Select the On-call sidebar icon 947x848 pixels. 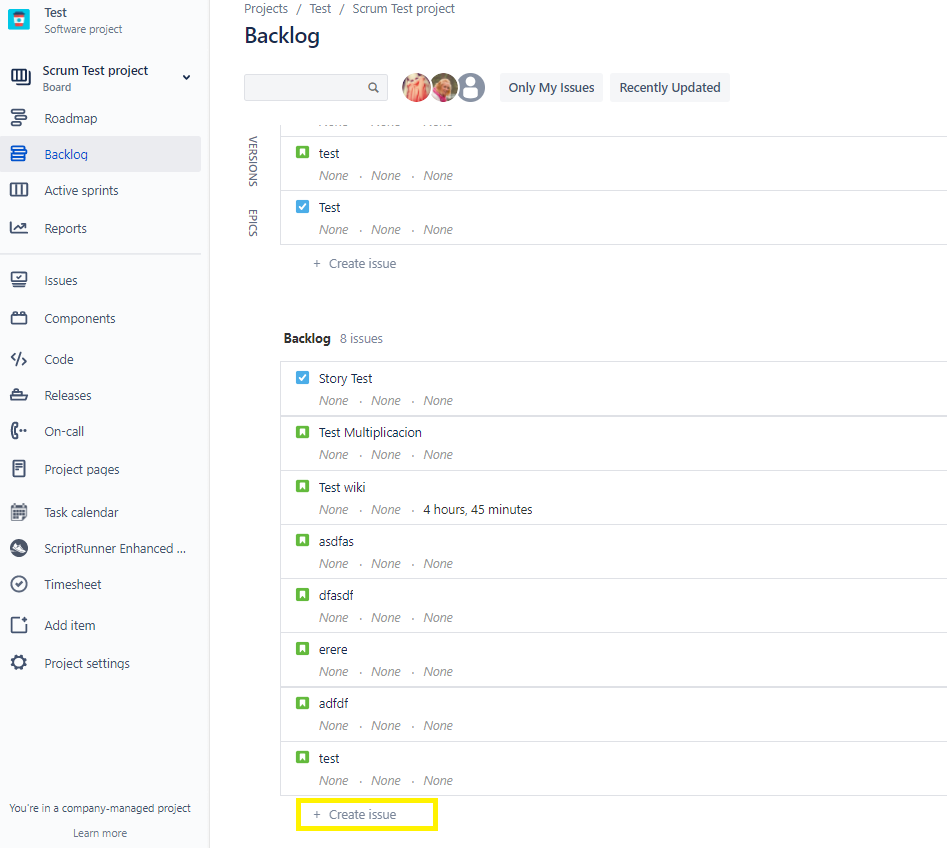pyautogui.click(x=18, y=431)
